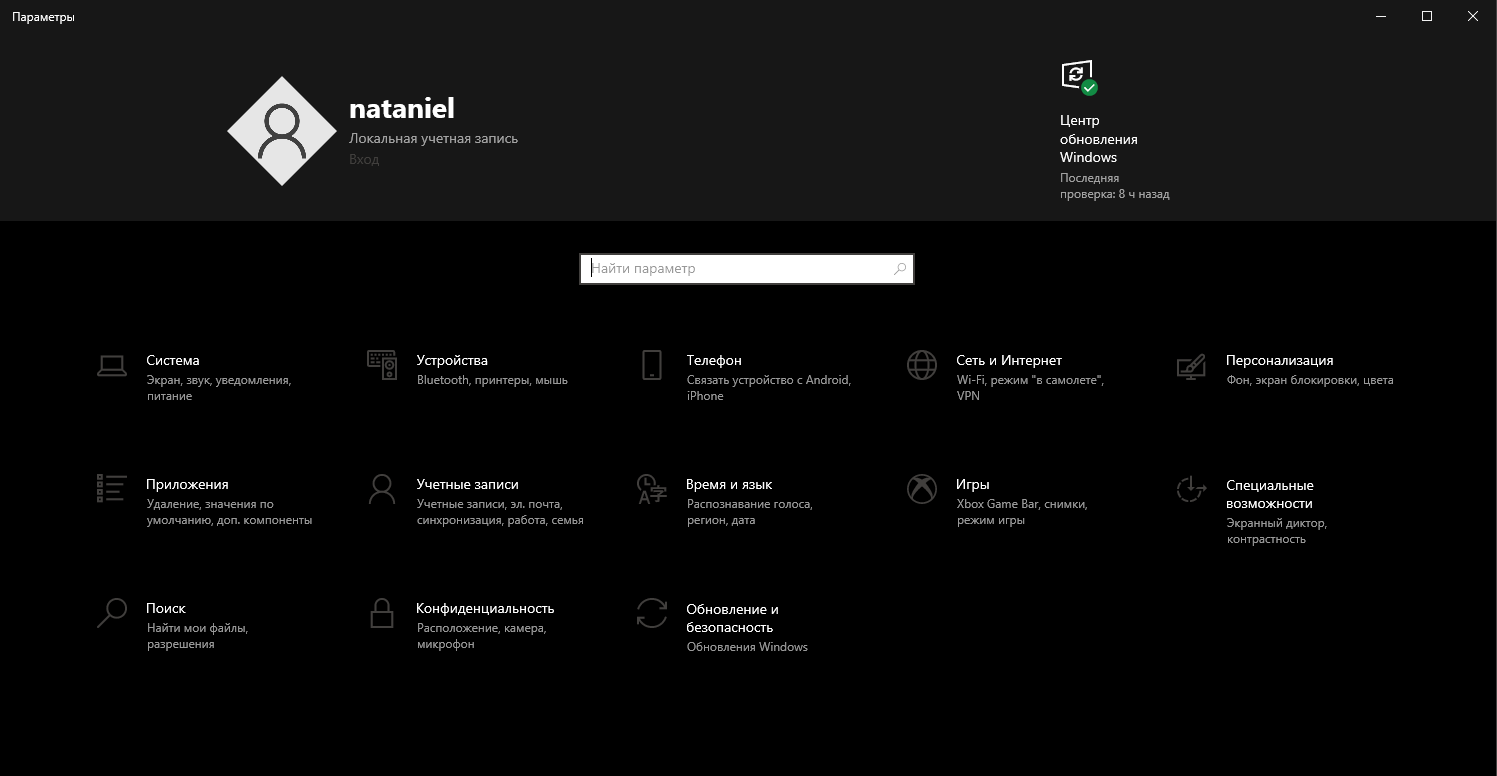The width and height of the screenshot is (1497, 776).
Task: Click the Экран, звук, уведомления, питание description
Action: pos(219,388)
